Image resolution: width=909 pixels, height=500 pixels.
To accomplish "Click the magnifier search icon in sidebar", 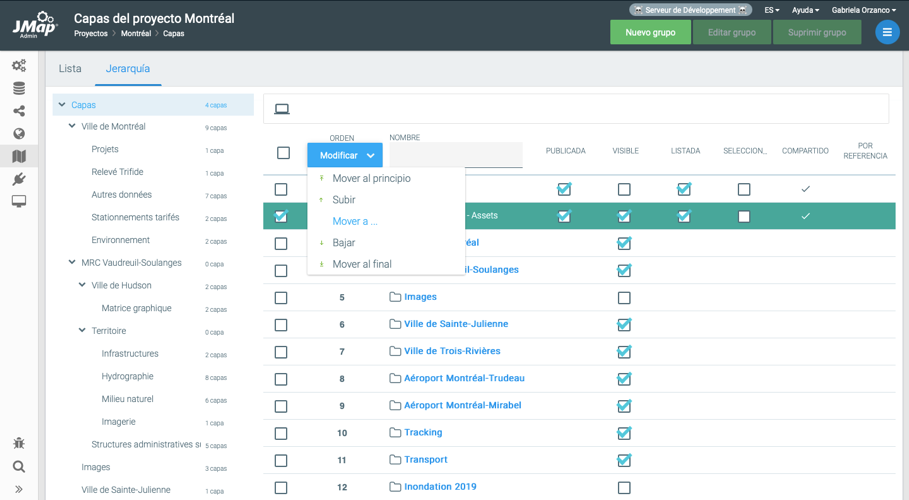I will [18, 466].
